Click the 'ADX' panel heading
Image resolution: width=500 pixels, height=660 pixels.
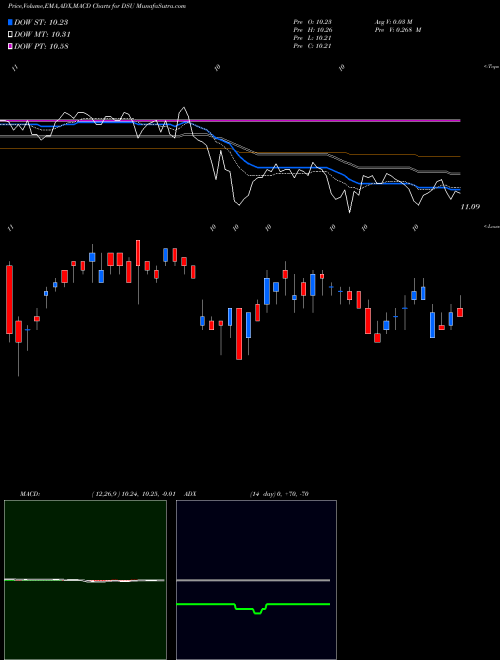point(191,494)
